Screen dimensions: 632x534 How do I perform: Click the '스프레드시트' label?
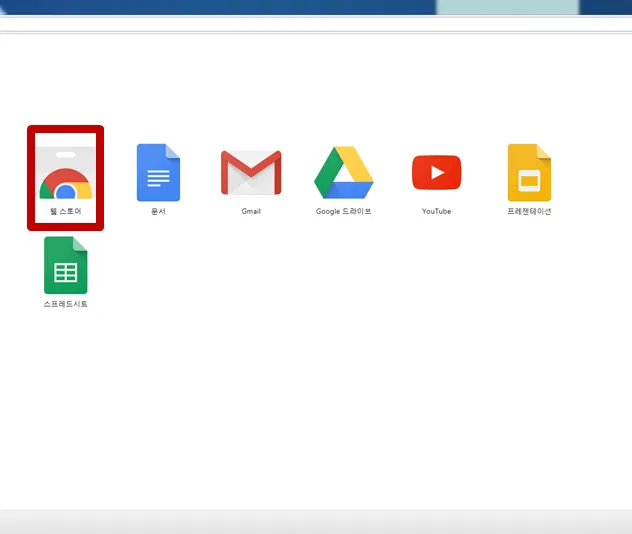(66, 304)
